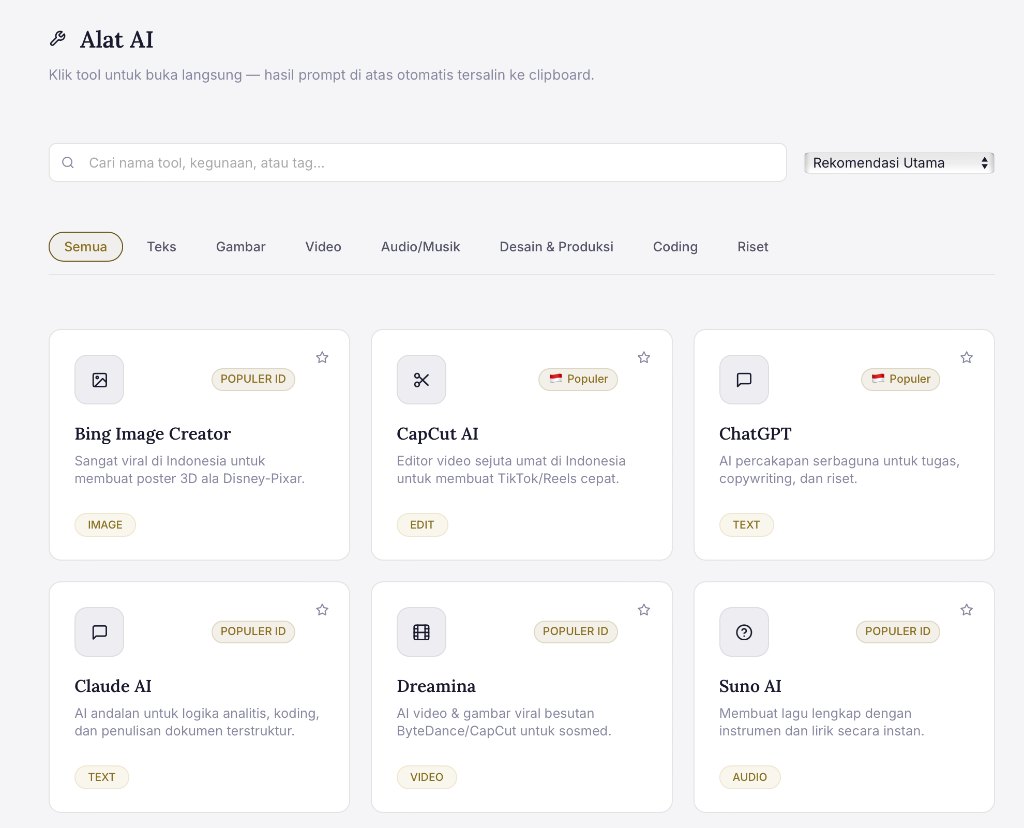Image resolution: width=1024 pixels, height=828 pixels.
Task: Open the ChatGPT tool title
Action: click(x=755, y=434)
